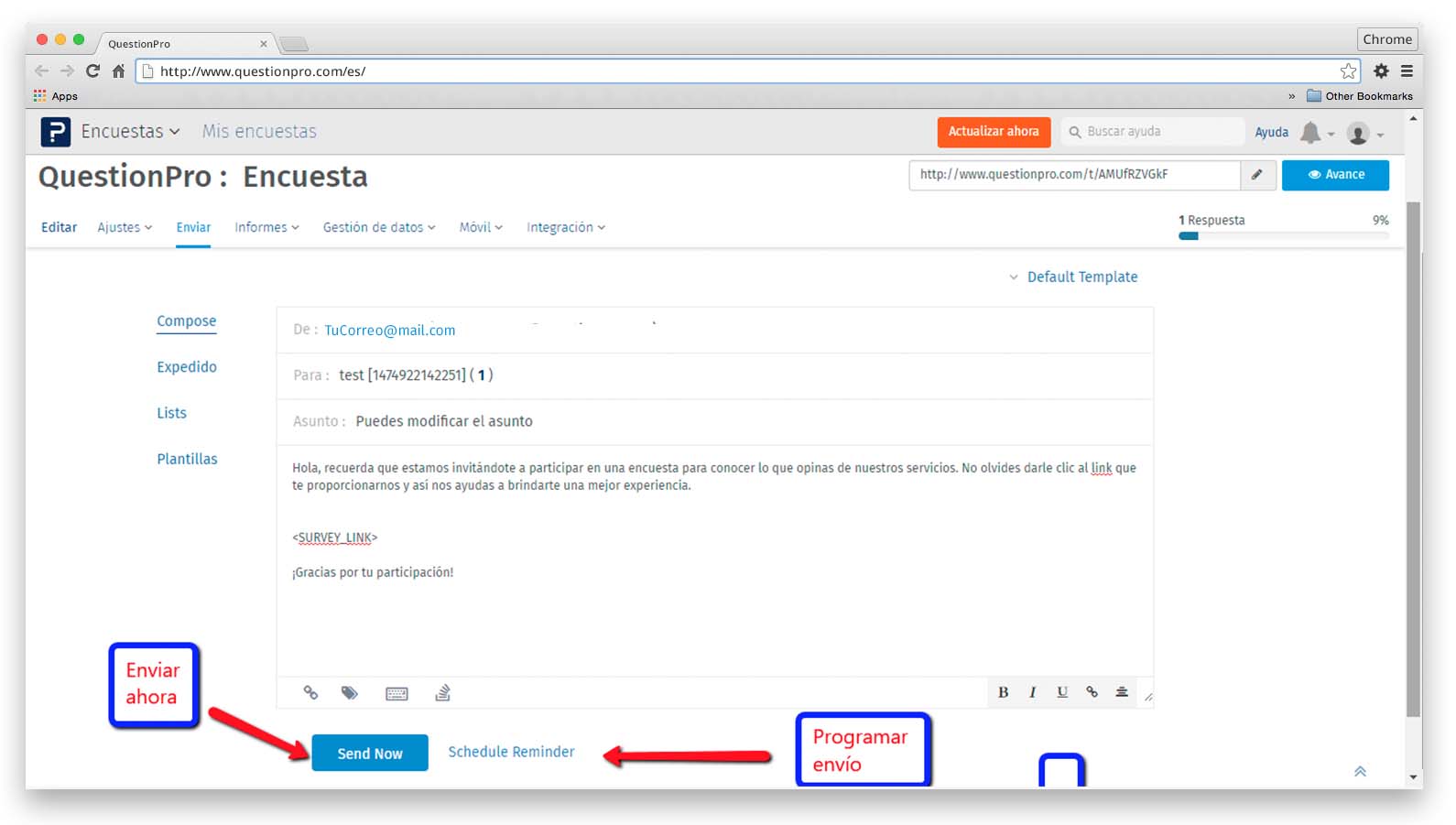Edit survey URL with pencil icon

(1257, 175)
